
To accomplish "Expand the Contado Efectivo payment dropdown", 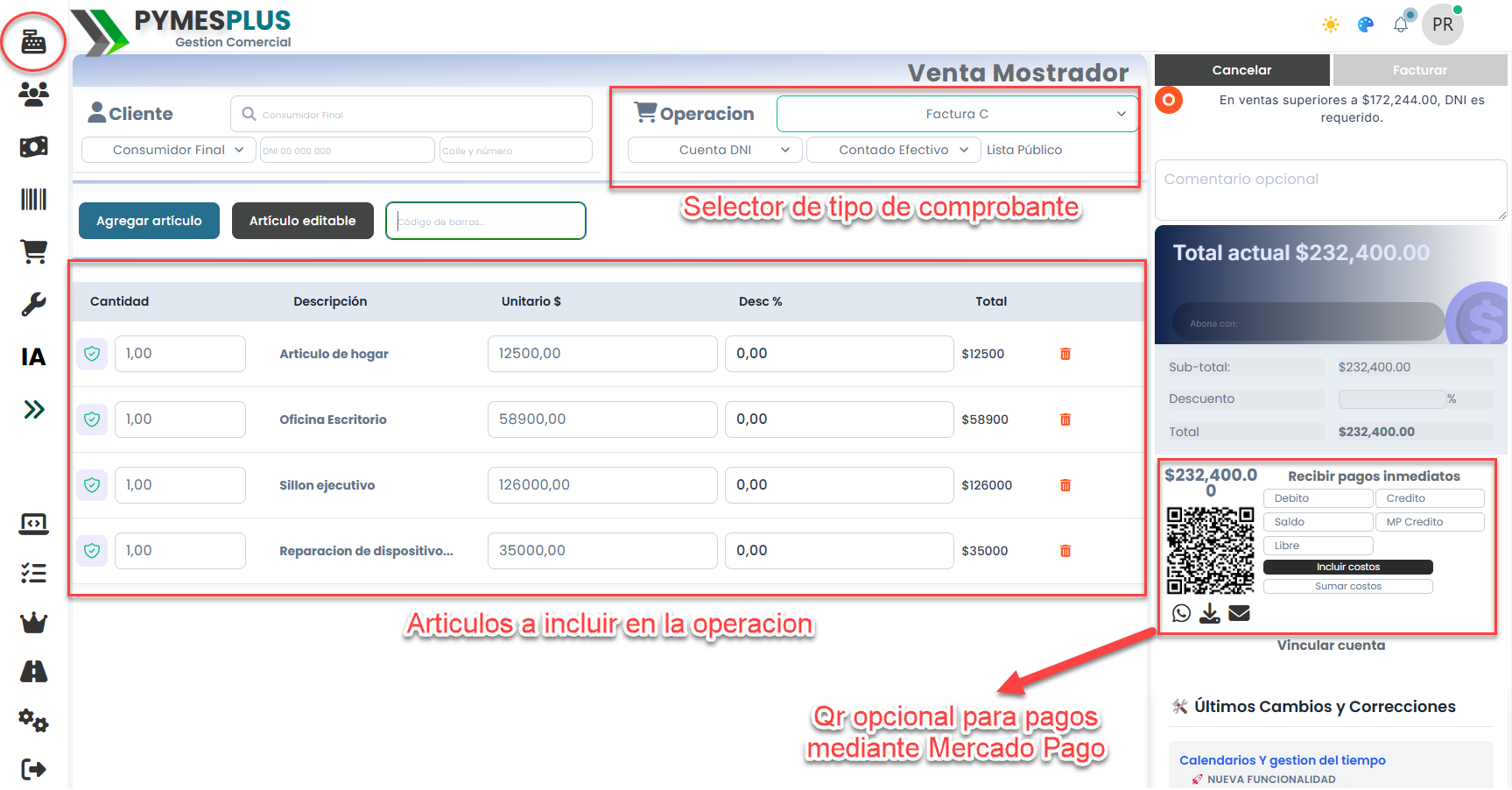I will pos(892,150).
